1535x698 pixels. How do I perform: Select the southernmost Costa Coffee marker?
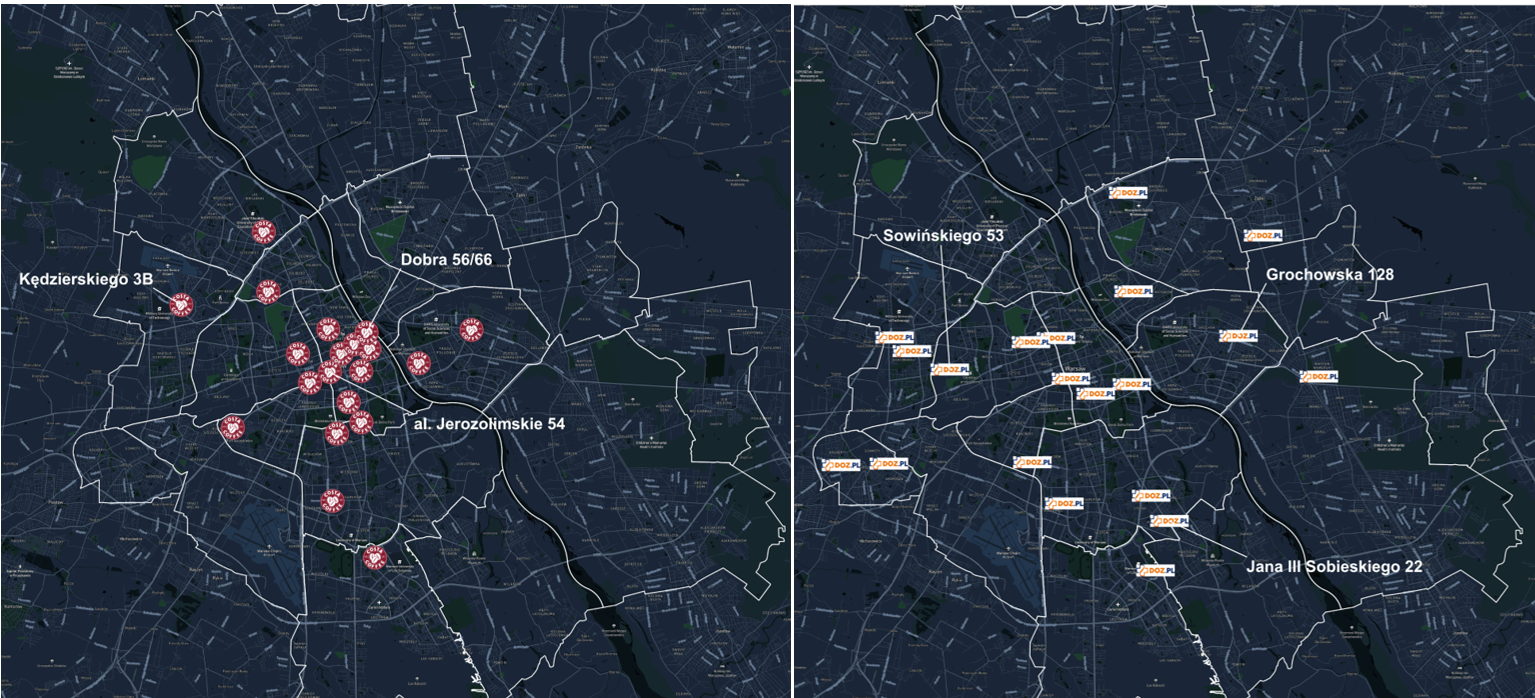[374, 556]
